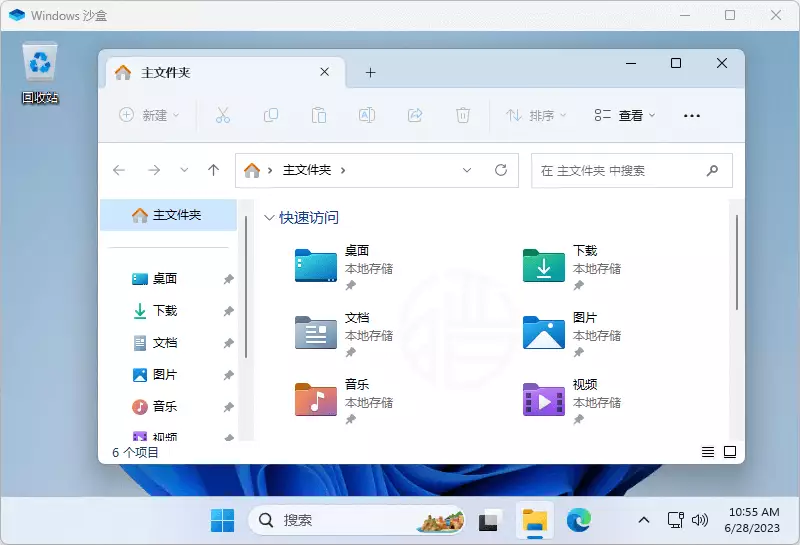Unpin 桌面 in the sidebar via pin icon
The height and width of the screenshot is (545, 800).
[229, 279]
